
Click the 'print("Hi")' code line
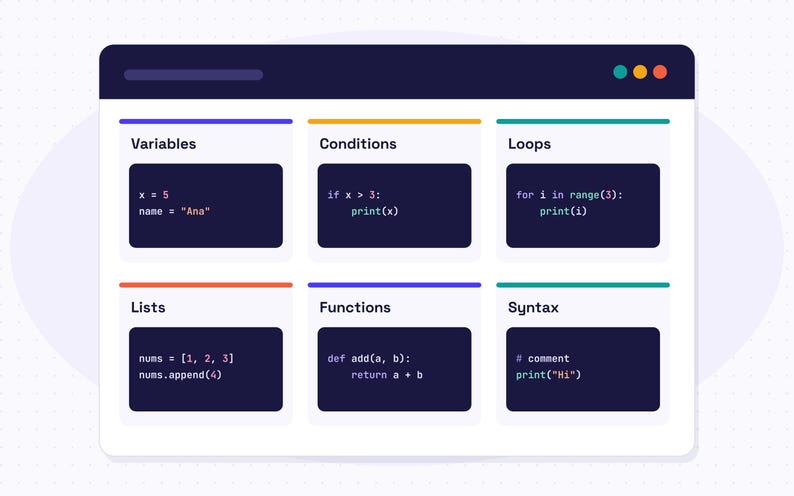(x=548, y=375)
